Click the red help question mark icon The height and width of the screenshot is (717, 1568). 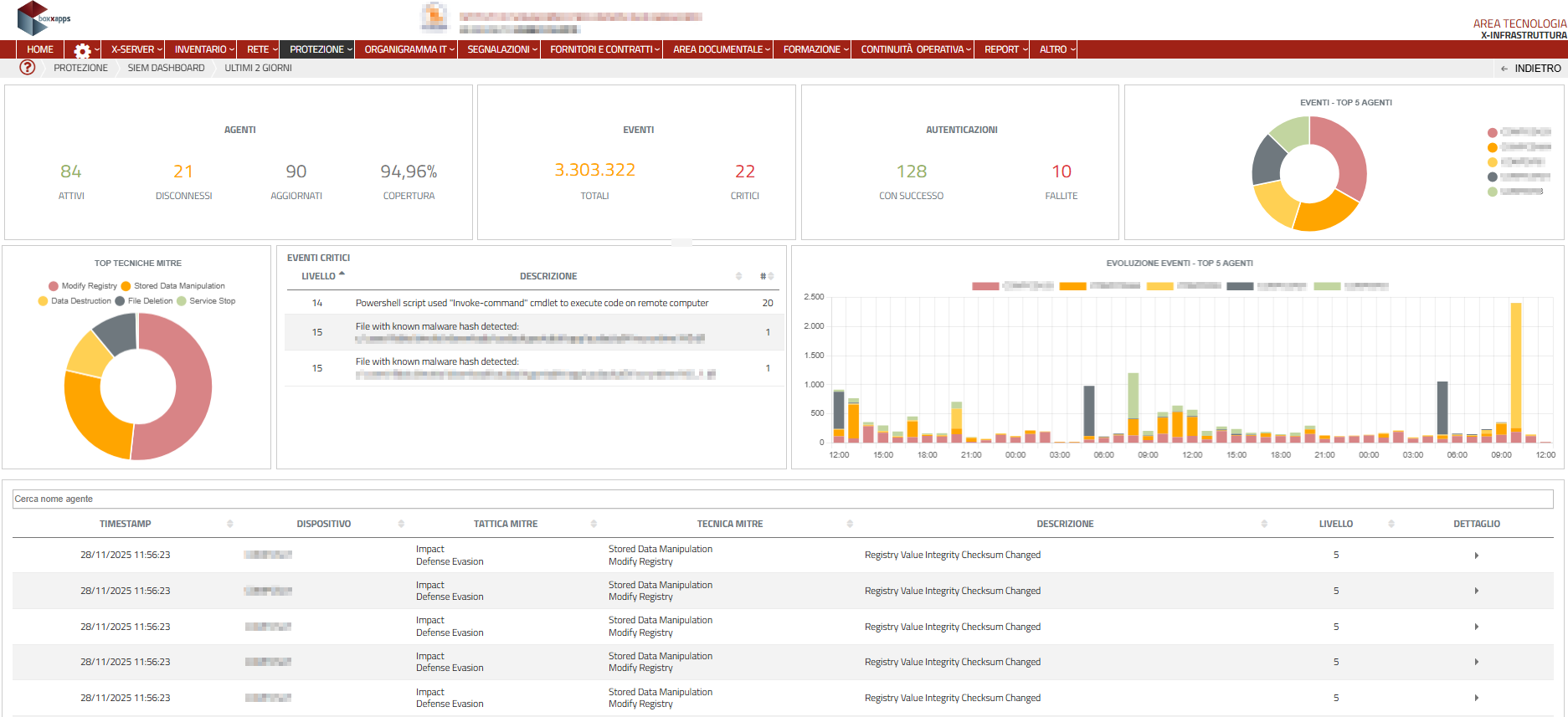28,68
